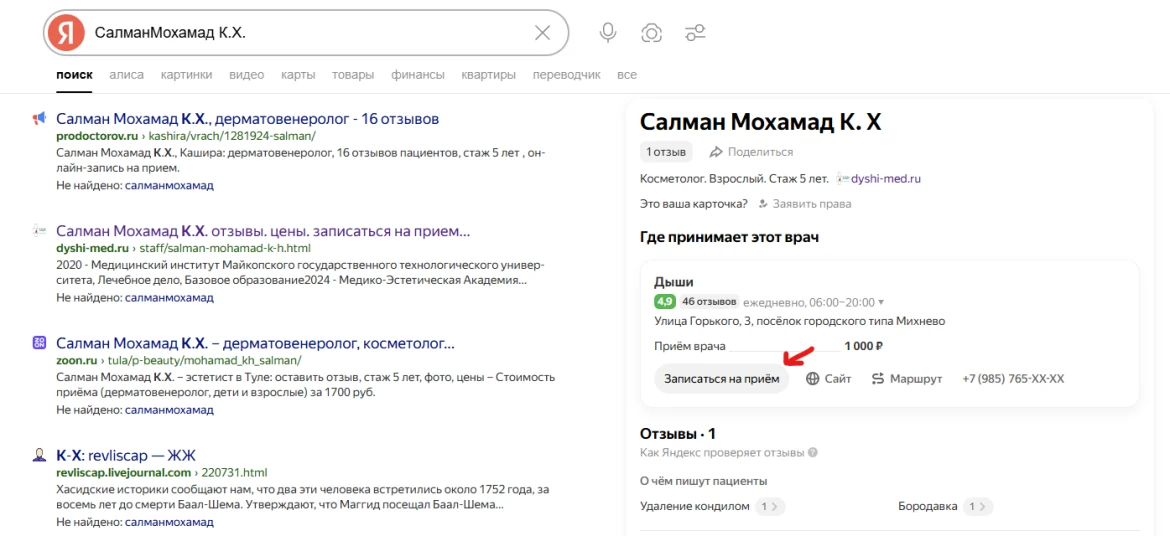Click the livejournal result avatar favicon

(40, 455)
